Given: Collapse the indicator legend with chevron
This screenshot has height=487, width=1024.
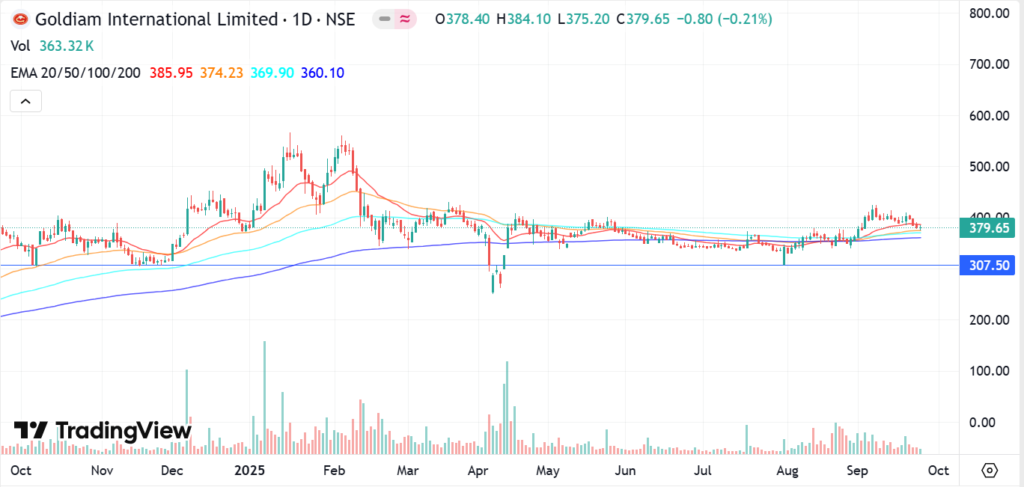Looking at the screenshot, I should (x=25, y=100).
